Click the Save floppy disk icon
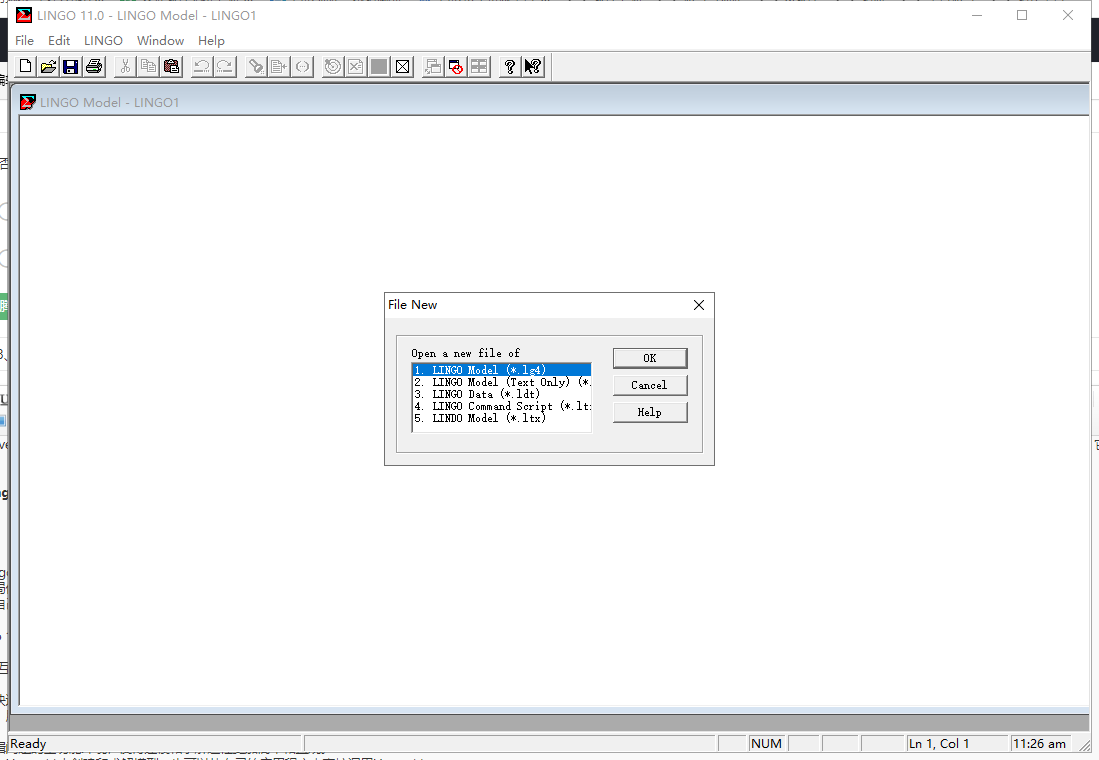 71,67
